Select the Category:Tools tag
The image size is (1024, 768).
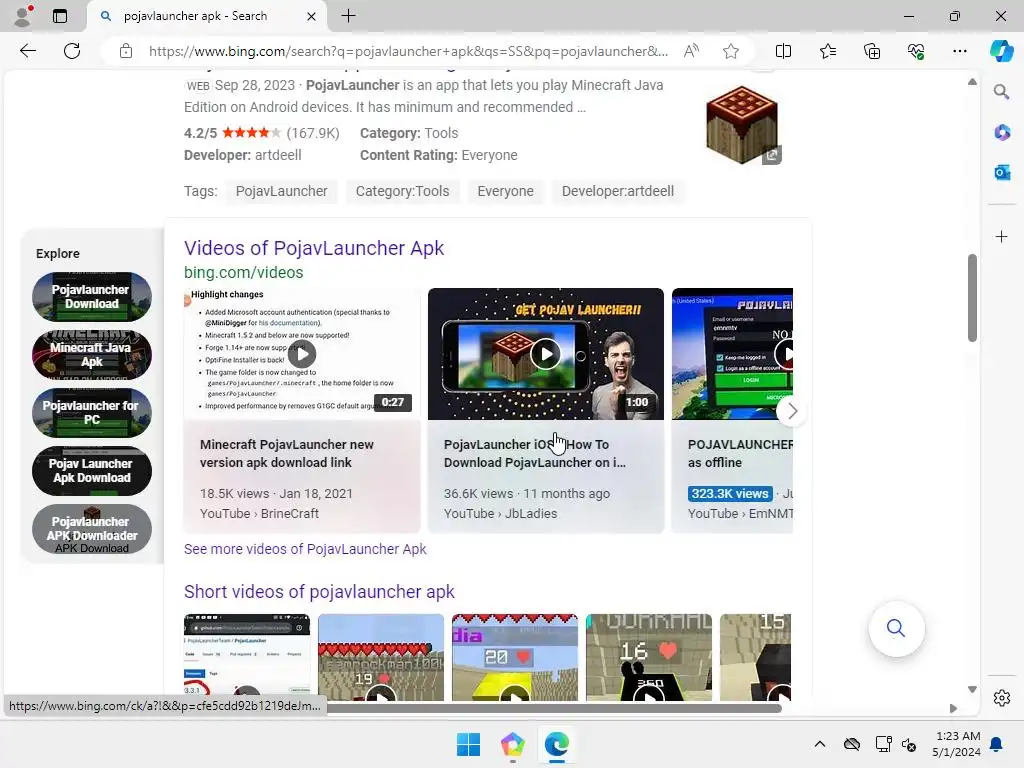pyautogui.click(x=402, y=191)
